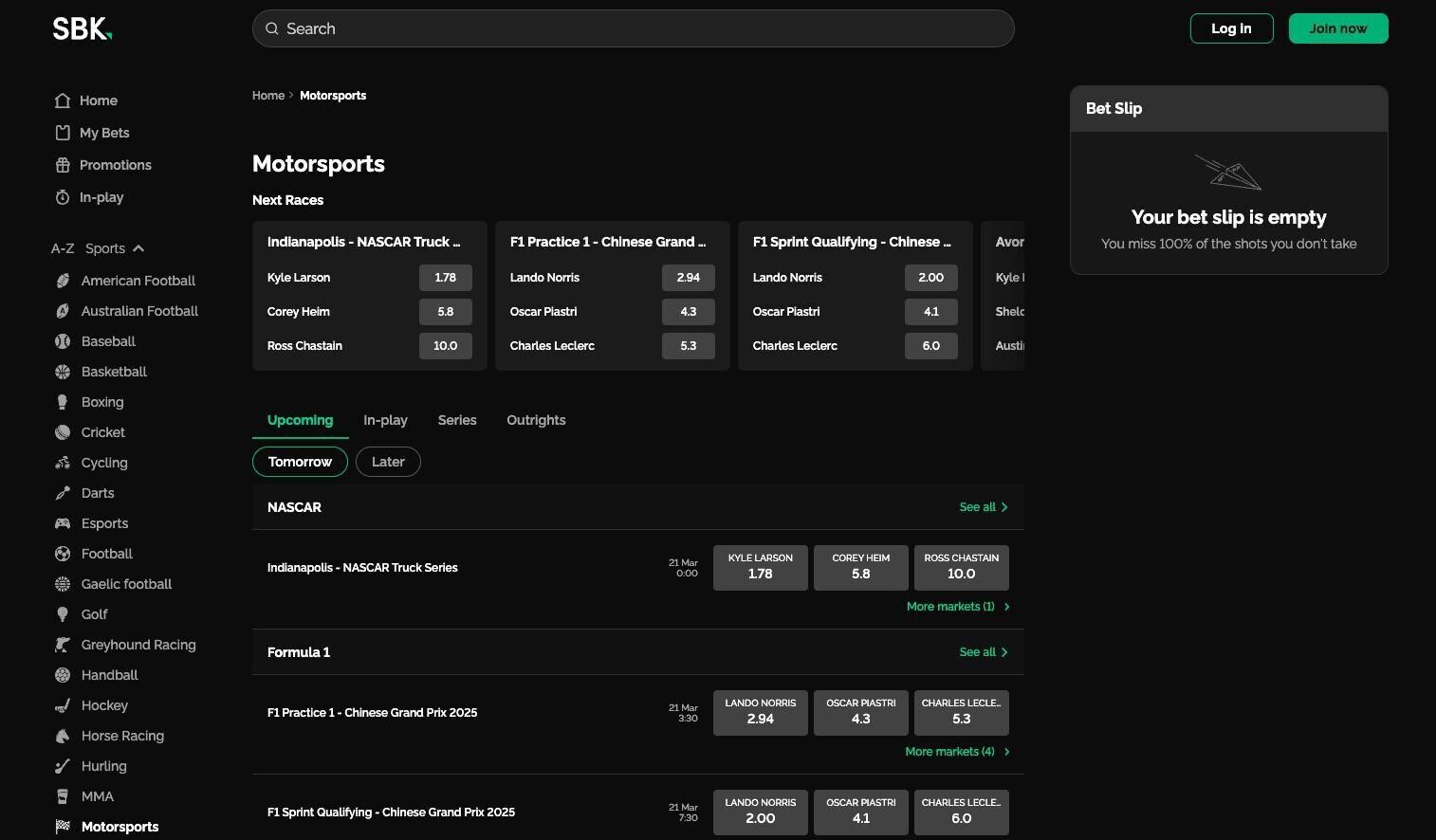Expand More markets (4) for F1 Practice 1
Image resolution: width=1436 pixels, height=840 pixels.
[x=957, y=752]
